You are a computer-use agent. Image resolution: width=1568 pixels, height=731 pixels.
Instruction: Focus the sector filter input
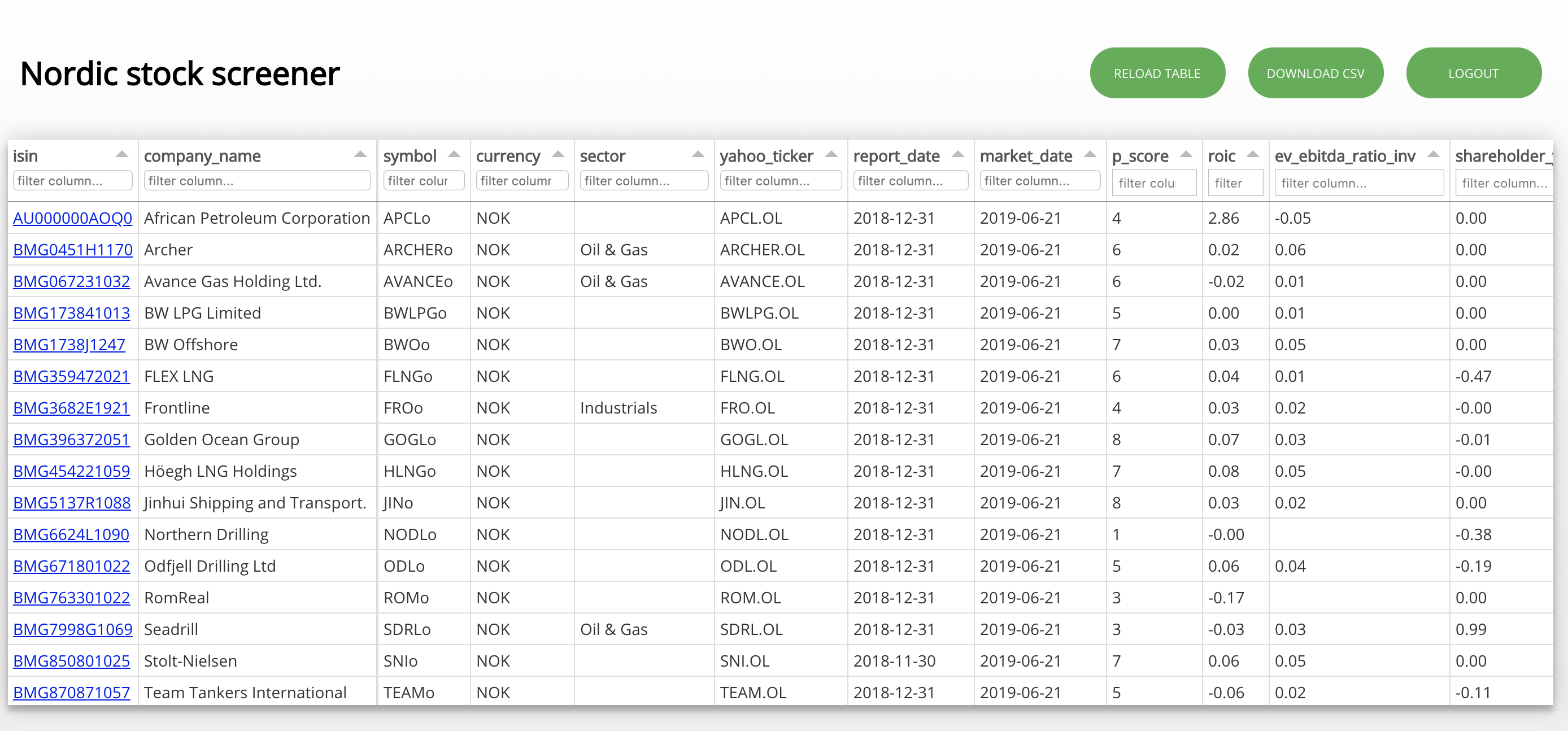643,181
